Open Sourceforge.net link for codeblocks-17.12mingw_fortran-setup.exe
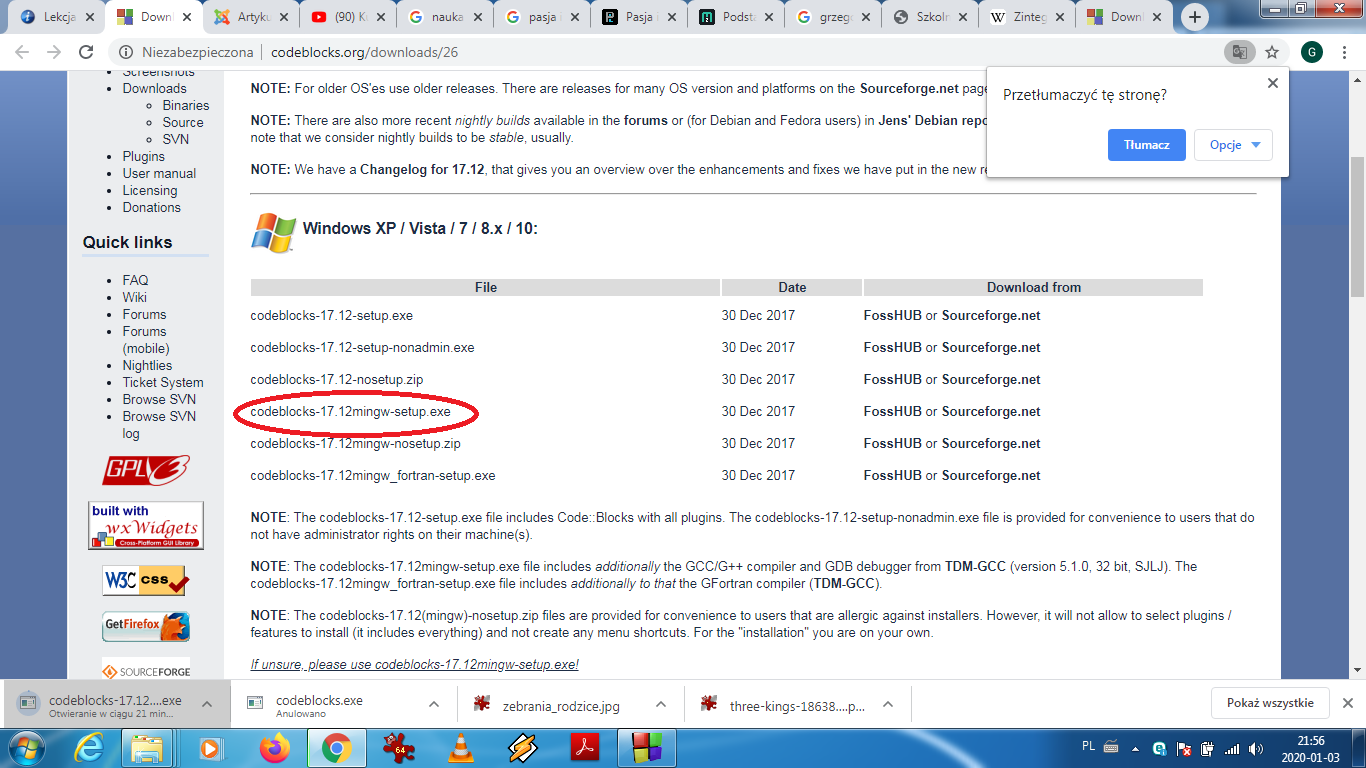The image size is (1366, 768). coord(991,475)
